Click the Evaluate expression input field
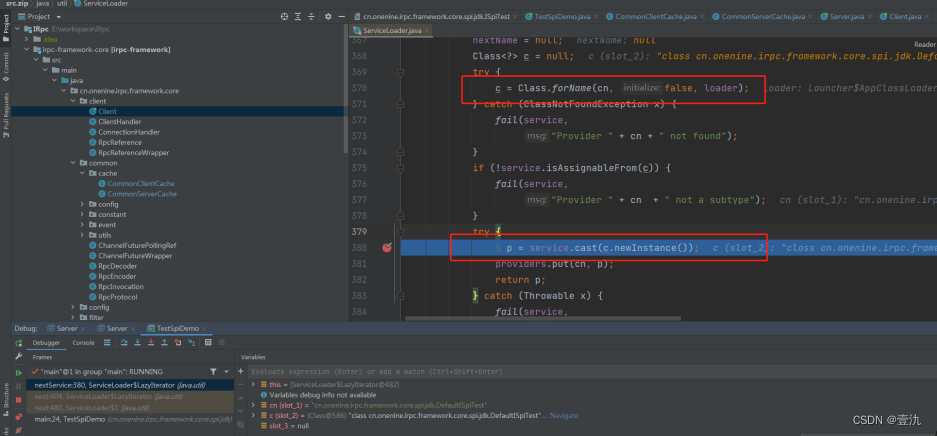 (592, 371)
